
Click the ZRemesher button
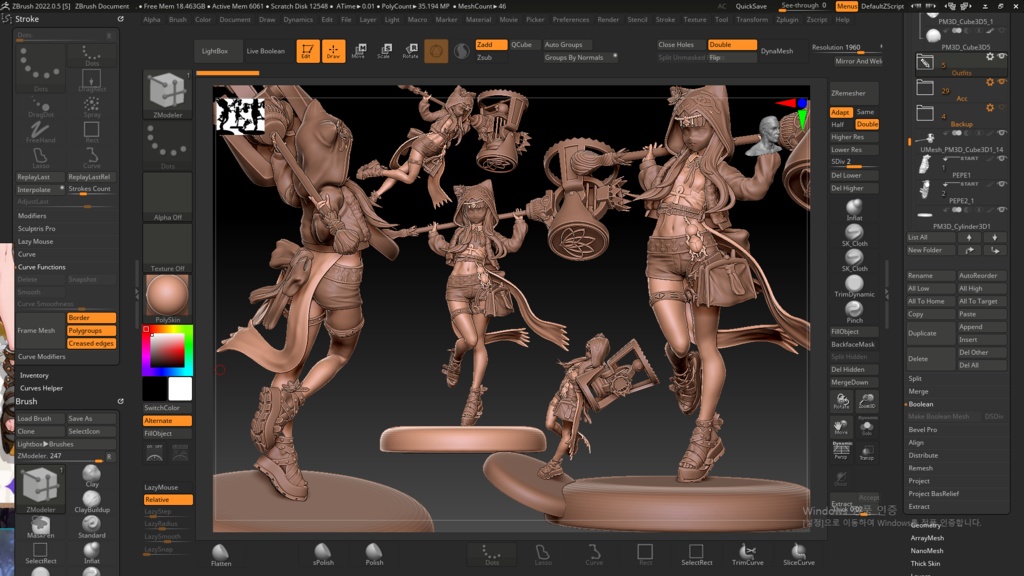coord(853,93)
